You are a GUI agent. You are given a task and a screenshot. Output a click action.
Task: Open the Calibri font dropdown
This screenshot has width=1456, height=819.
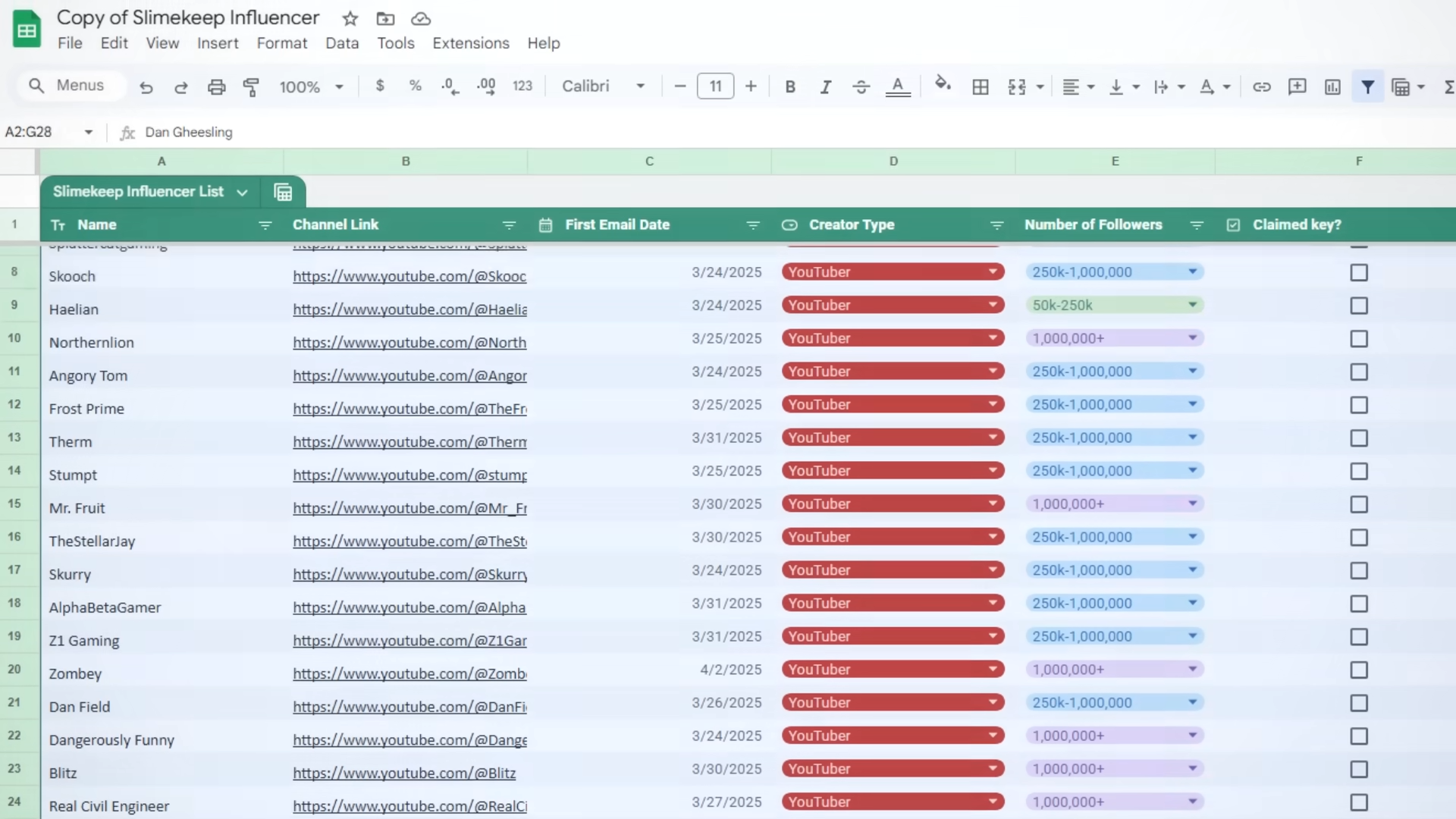click(x=603, y=86)
